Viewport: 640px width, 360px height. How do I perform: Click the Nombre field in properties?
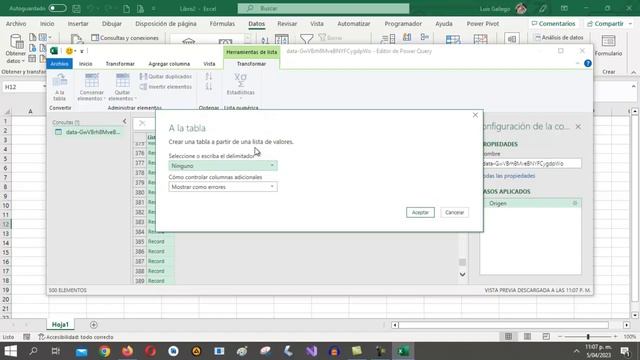pos(531,163)
